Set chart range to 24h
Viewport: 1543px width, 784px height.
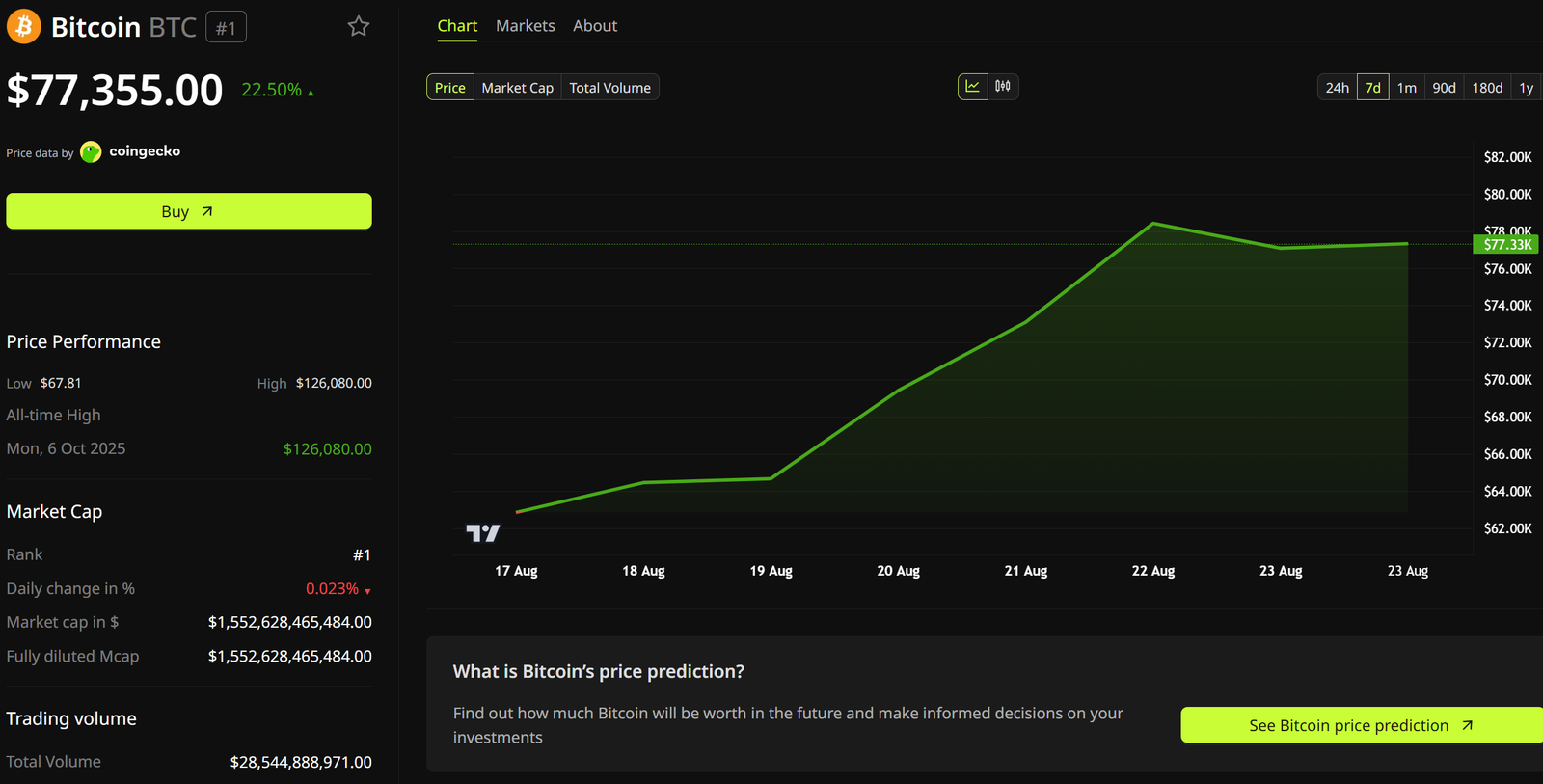coord(1338,87)
